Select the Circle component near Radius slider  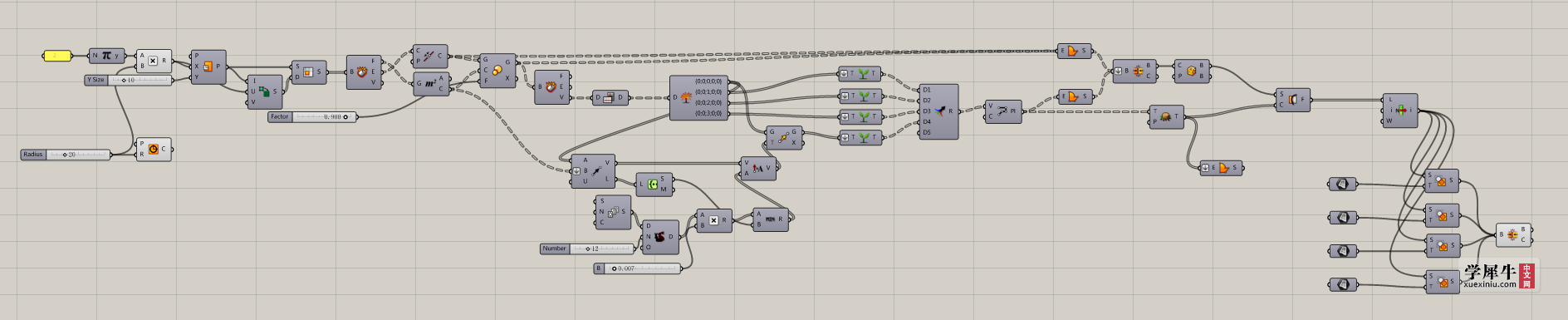click(154, 149)
